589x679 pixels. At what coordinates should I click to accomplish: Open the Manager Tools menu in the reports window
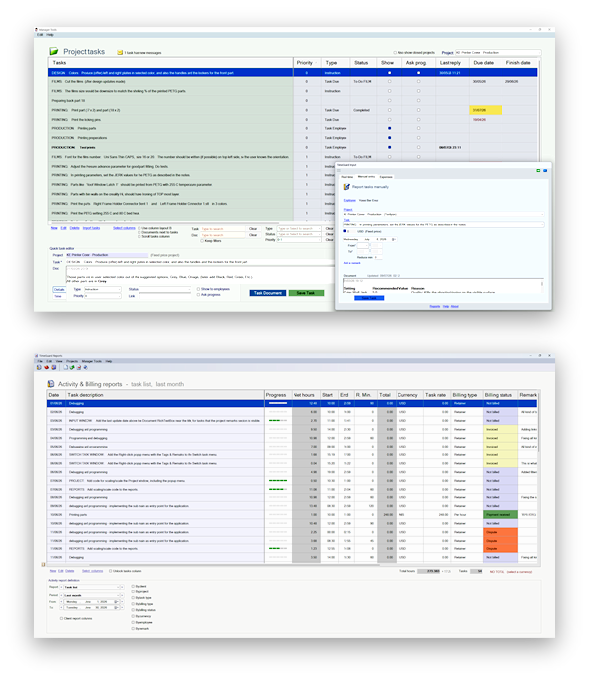tap(92, 361)
